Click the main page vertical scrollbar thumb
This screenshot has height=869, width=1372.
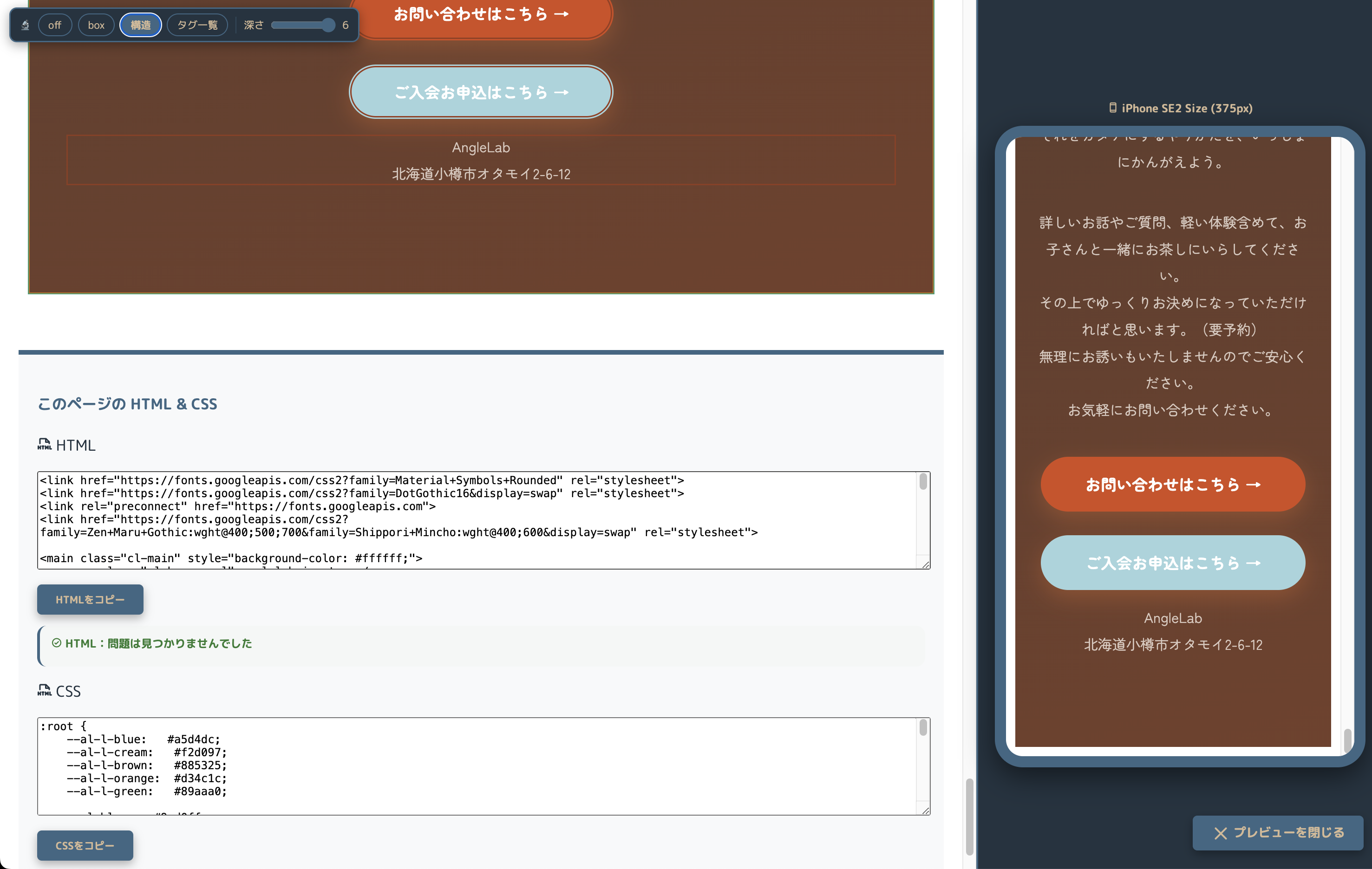[x=969, y=817]
